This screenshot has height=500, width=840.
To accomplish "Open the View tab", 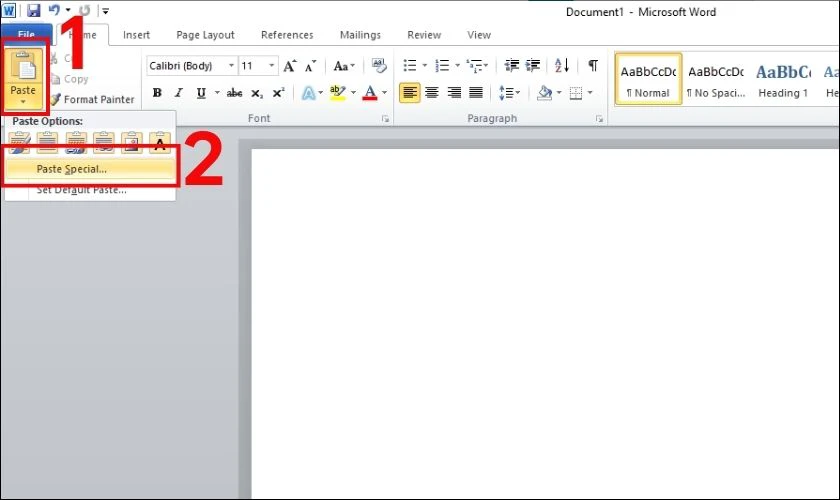I will tap(478, 35).
